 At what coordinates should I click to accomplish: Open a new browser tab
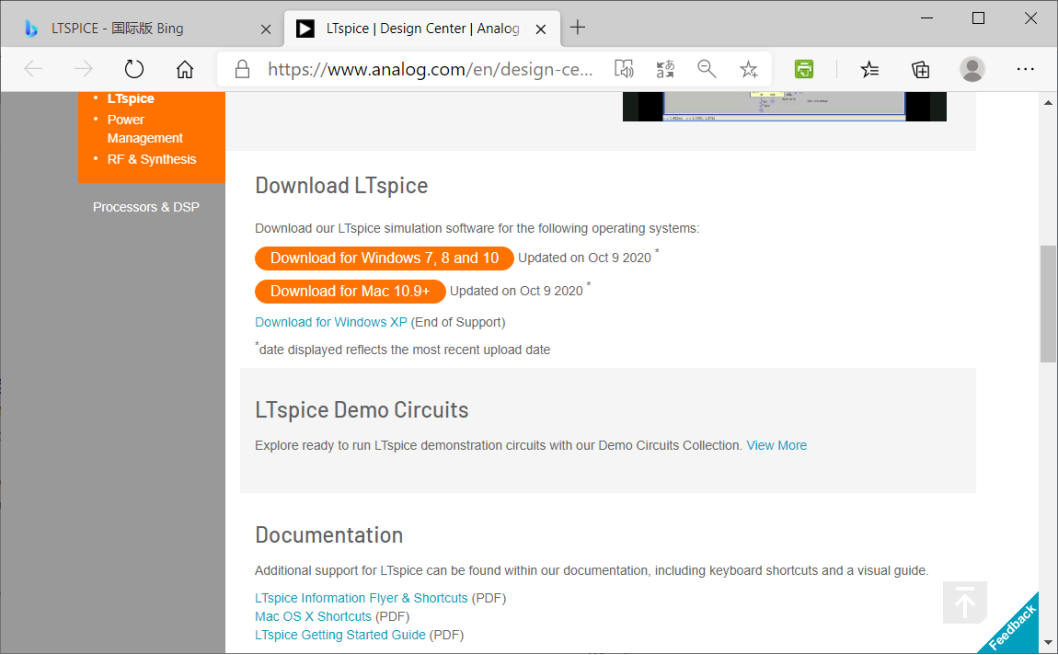click(x=578, y=28)
